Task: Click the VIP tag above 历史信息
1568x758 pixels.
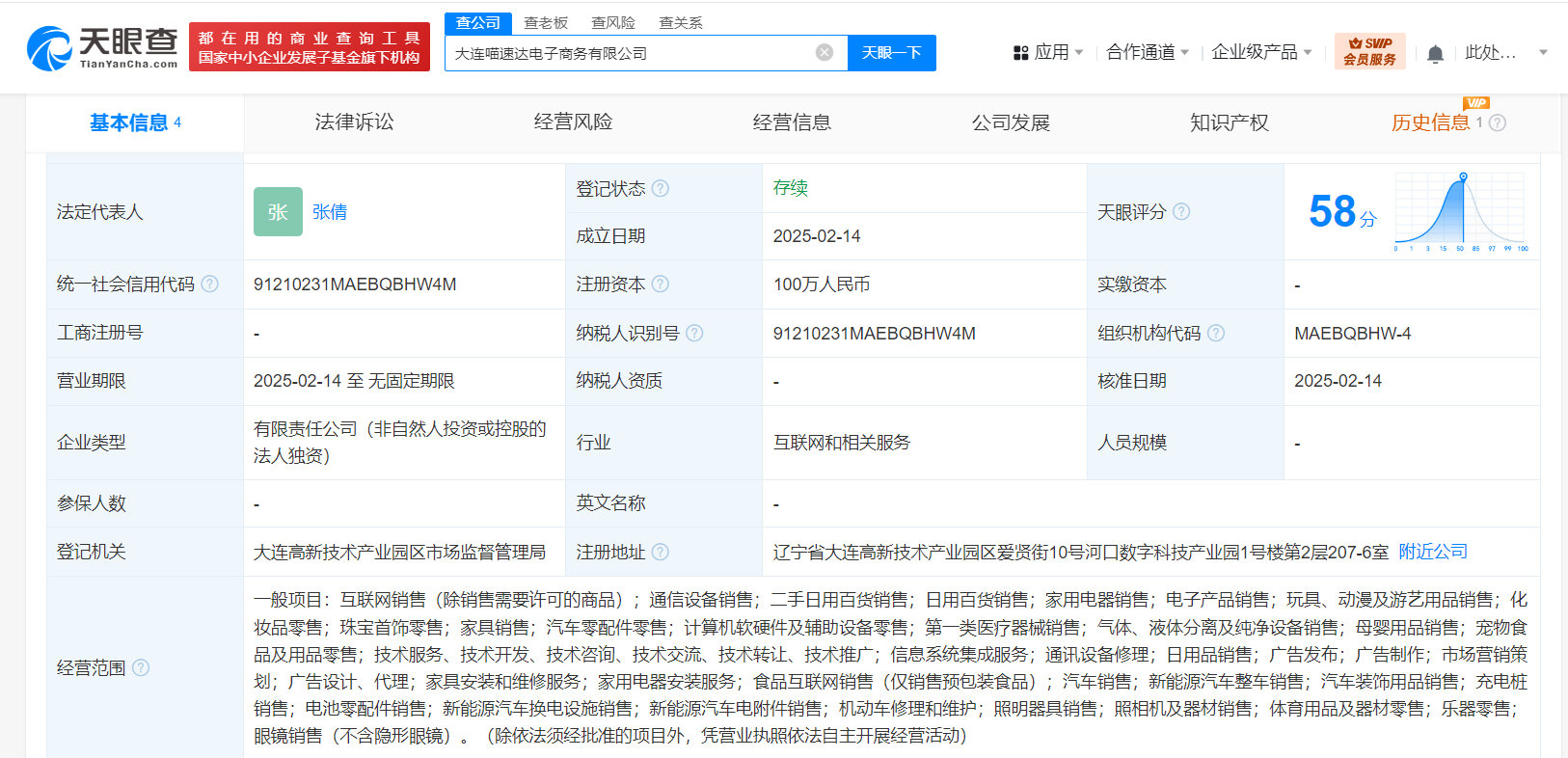Action: [x=1476, y=103]
